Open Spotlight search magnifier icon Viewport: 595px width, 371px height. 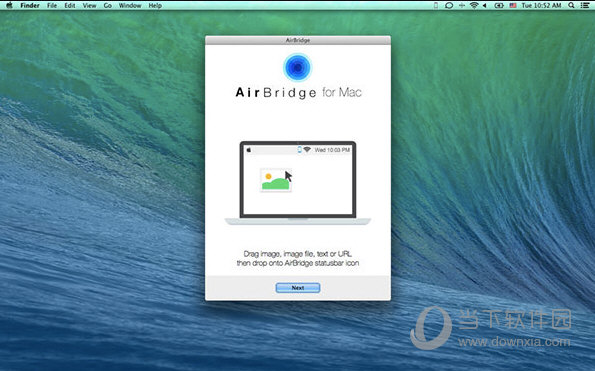571,5
